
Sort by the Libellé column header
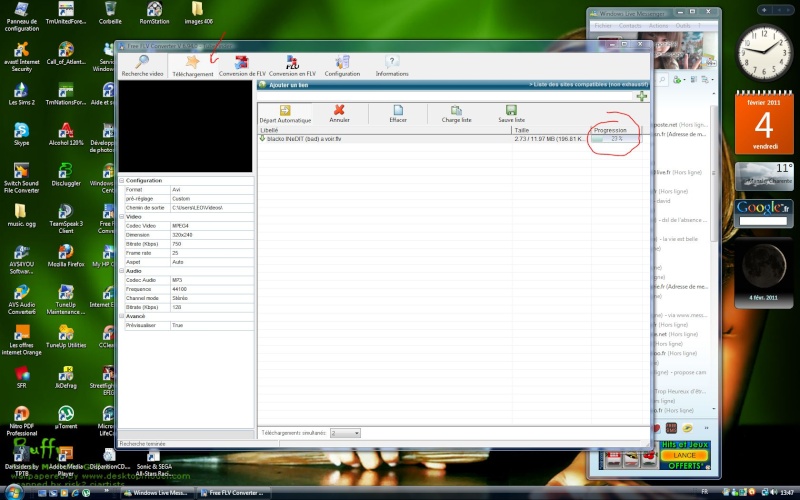coord(385,130)
